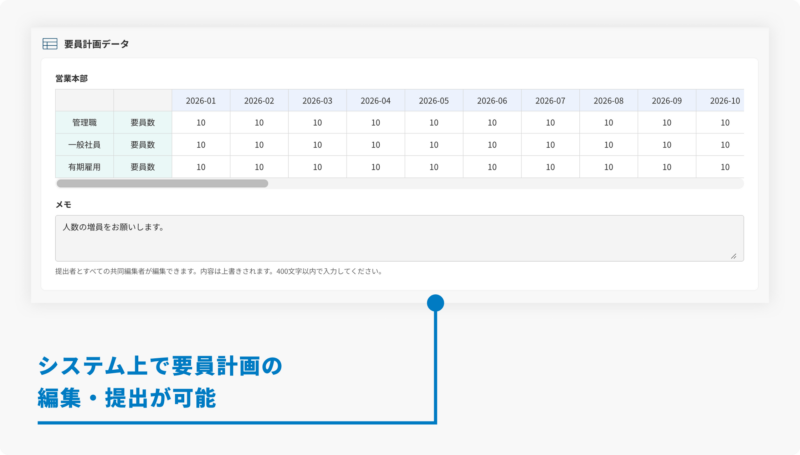Edit 管理職 value for 2026-04

[376, 122]
